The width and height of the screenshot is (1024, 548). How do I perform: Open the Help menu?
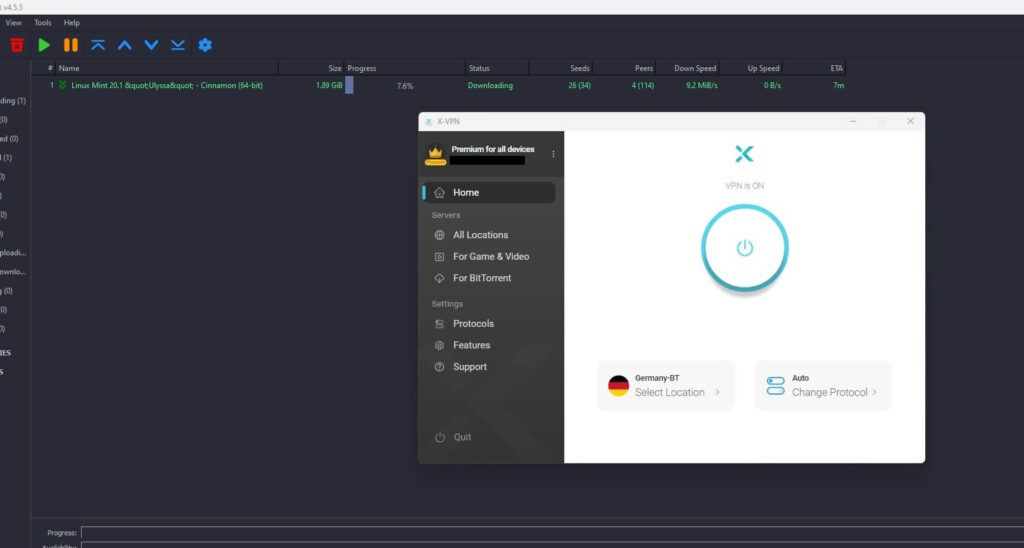[72, 23]
